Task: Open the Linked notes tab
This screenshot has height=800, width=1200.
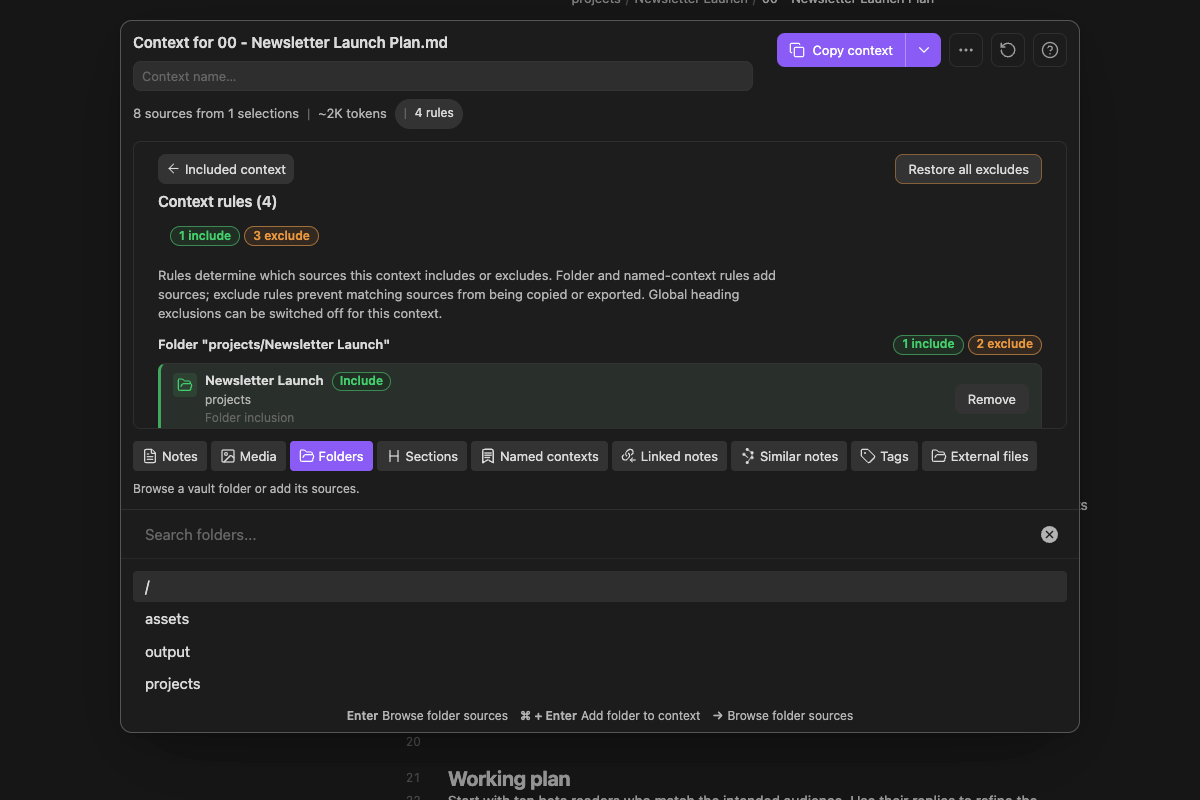Action: tap(669, 456)
